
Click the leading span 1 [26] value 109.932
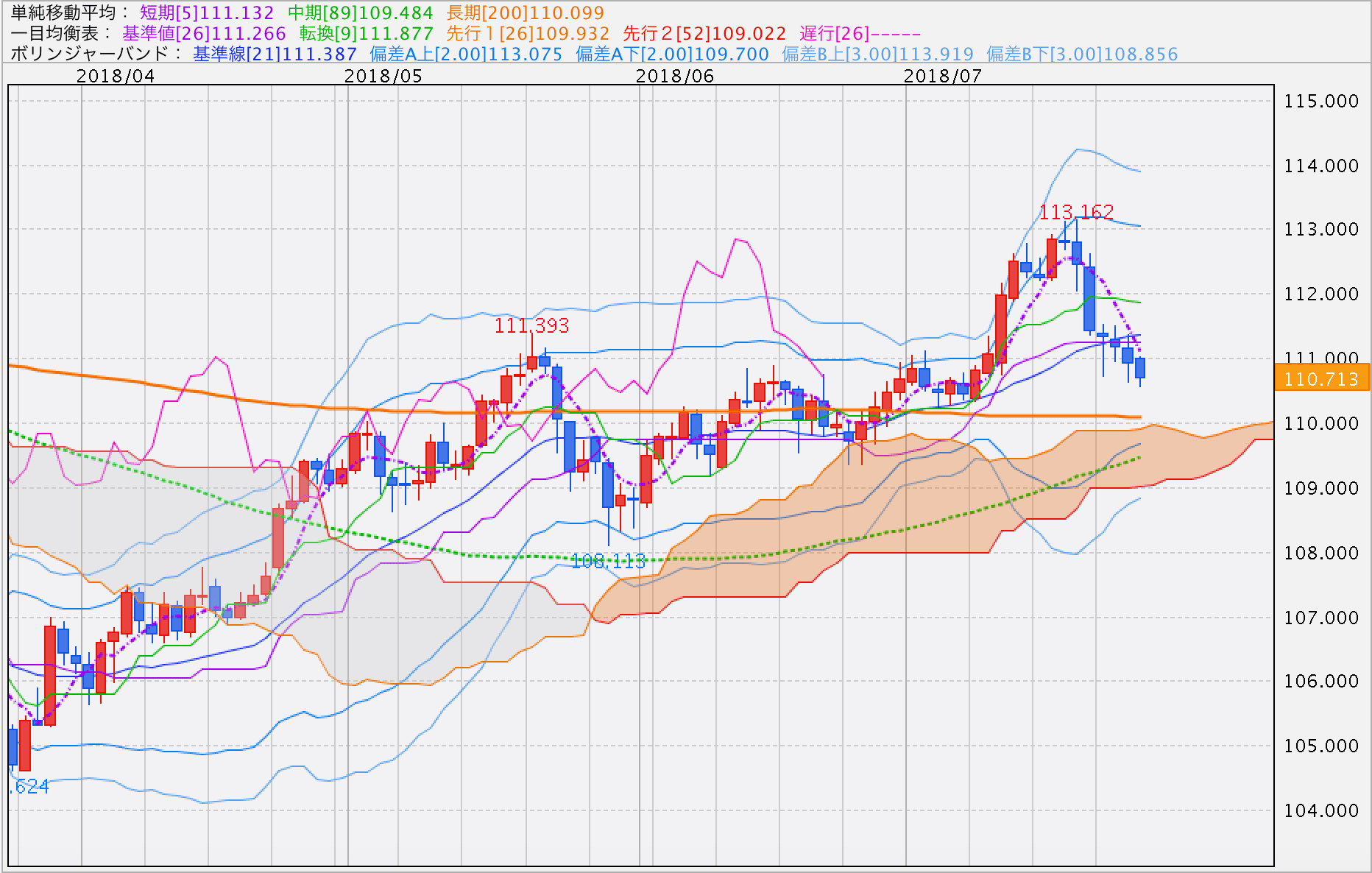click(571, 33)
